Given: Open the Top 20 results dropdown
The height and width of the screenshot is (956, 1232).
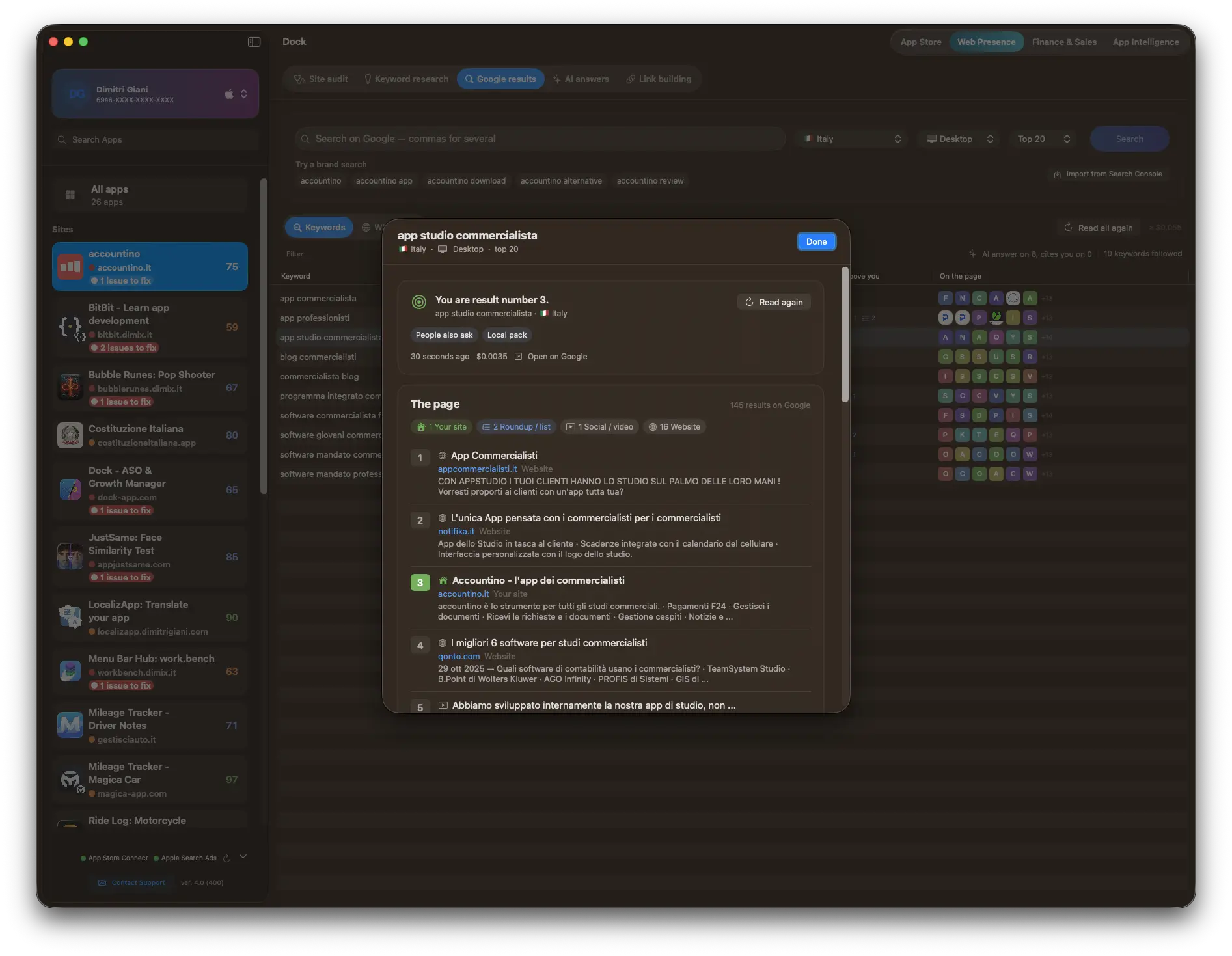Looking at the screenshot, I should [1044, 139].
